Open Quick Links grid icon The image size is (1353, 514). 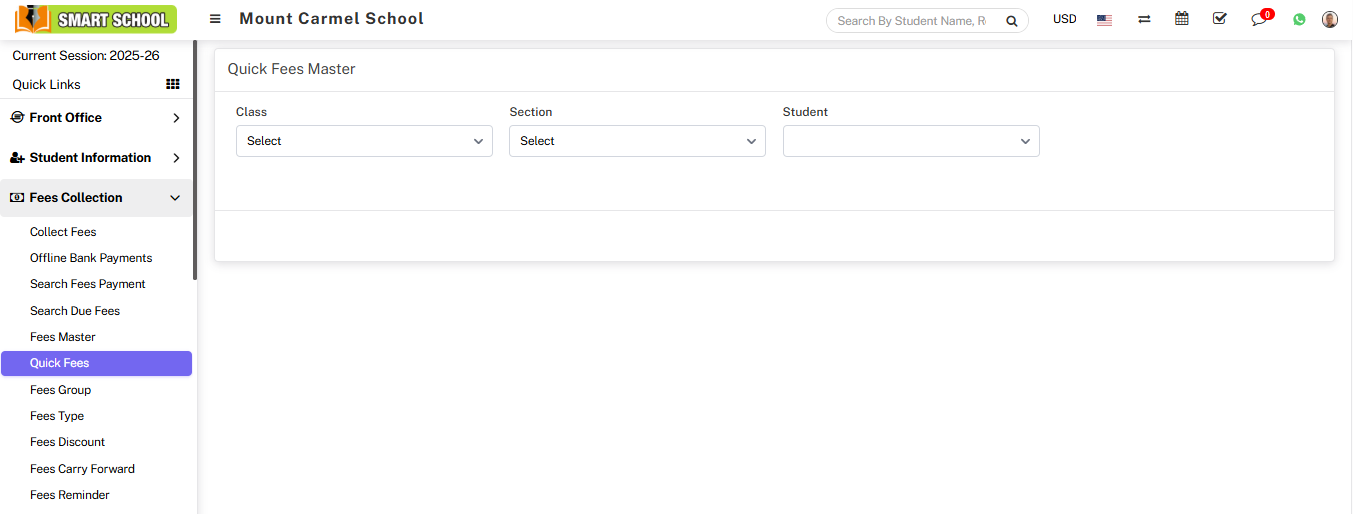click(x=172, y=85)
